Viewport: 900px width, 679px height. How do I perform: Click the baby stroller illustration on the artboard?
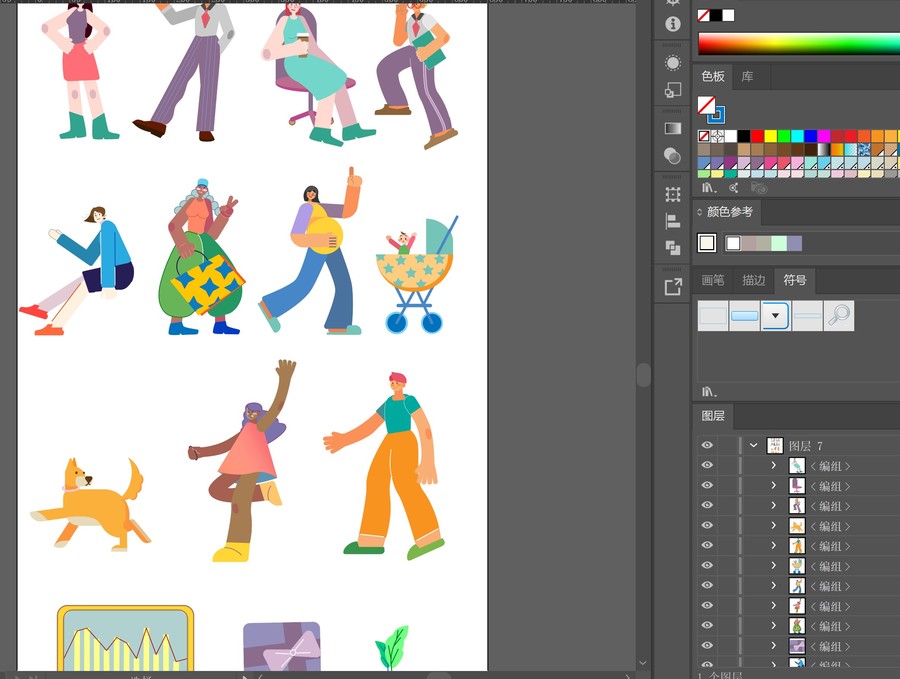pos(418,274)
